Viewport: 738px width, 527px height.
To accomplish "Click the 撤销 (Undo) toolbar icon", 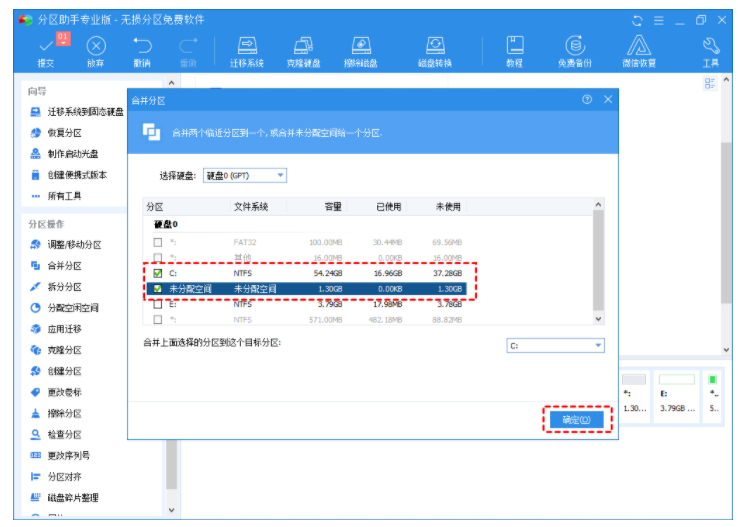I will click(142, 50).
